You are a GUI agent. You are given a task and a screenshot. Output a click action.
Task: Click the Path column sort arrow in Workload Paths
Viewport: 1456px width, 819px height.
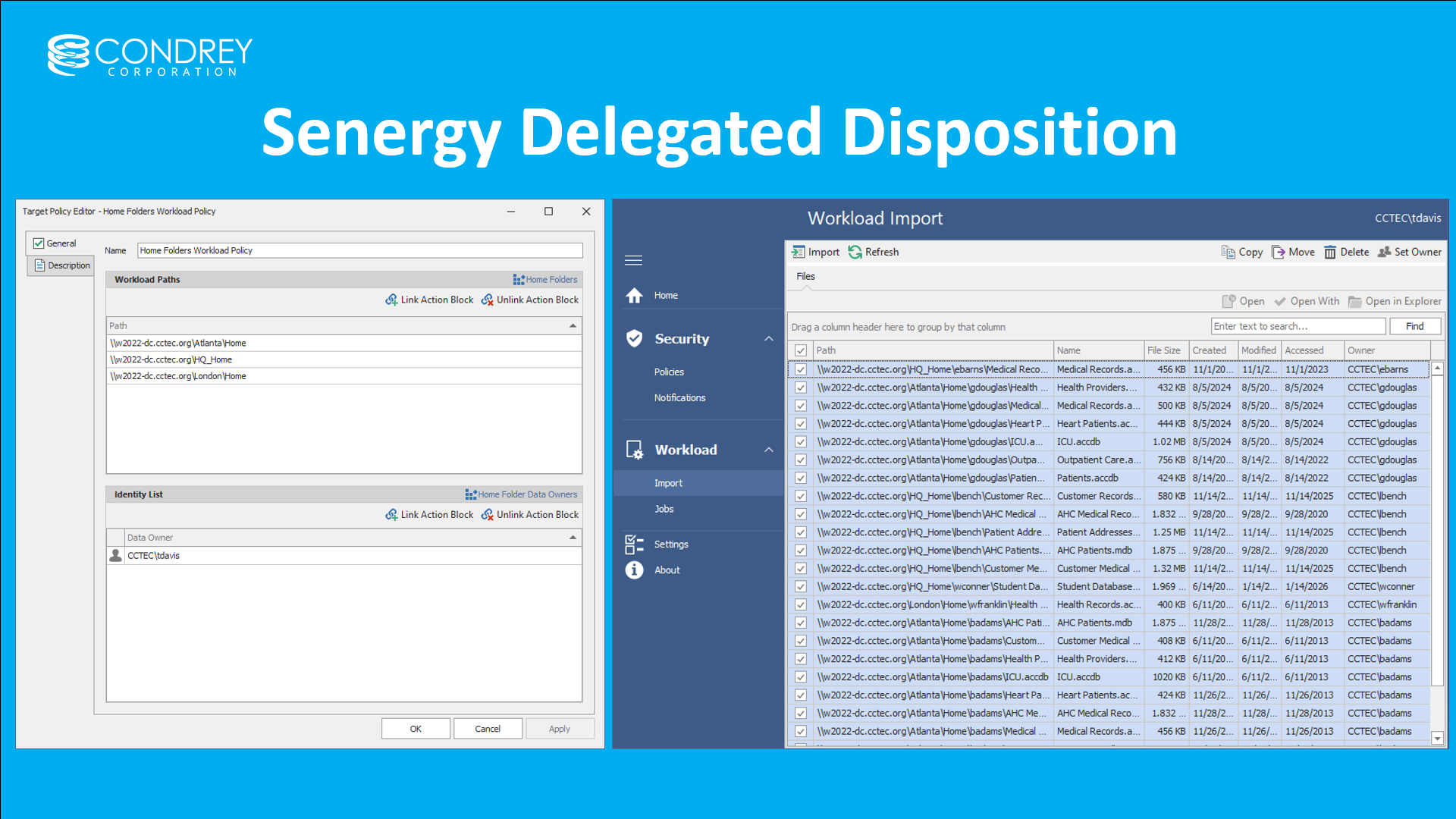573,325
